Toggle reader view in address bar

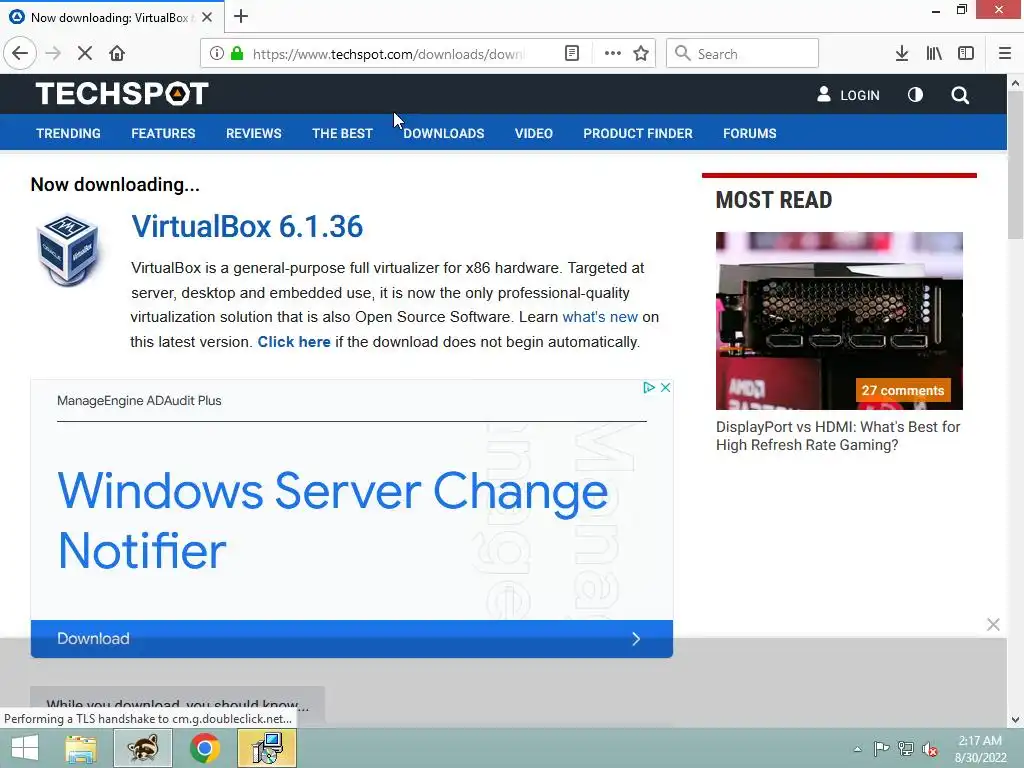[x=572, y=54]
